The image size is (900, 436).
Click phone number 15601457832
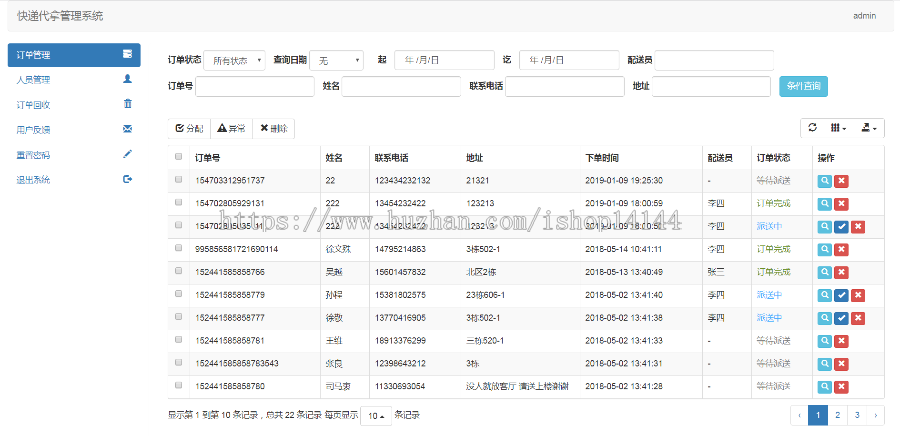(401, 272)
